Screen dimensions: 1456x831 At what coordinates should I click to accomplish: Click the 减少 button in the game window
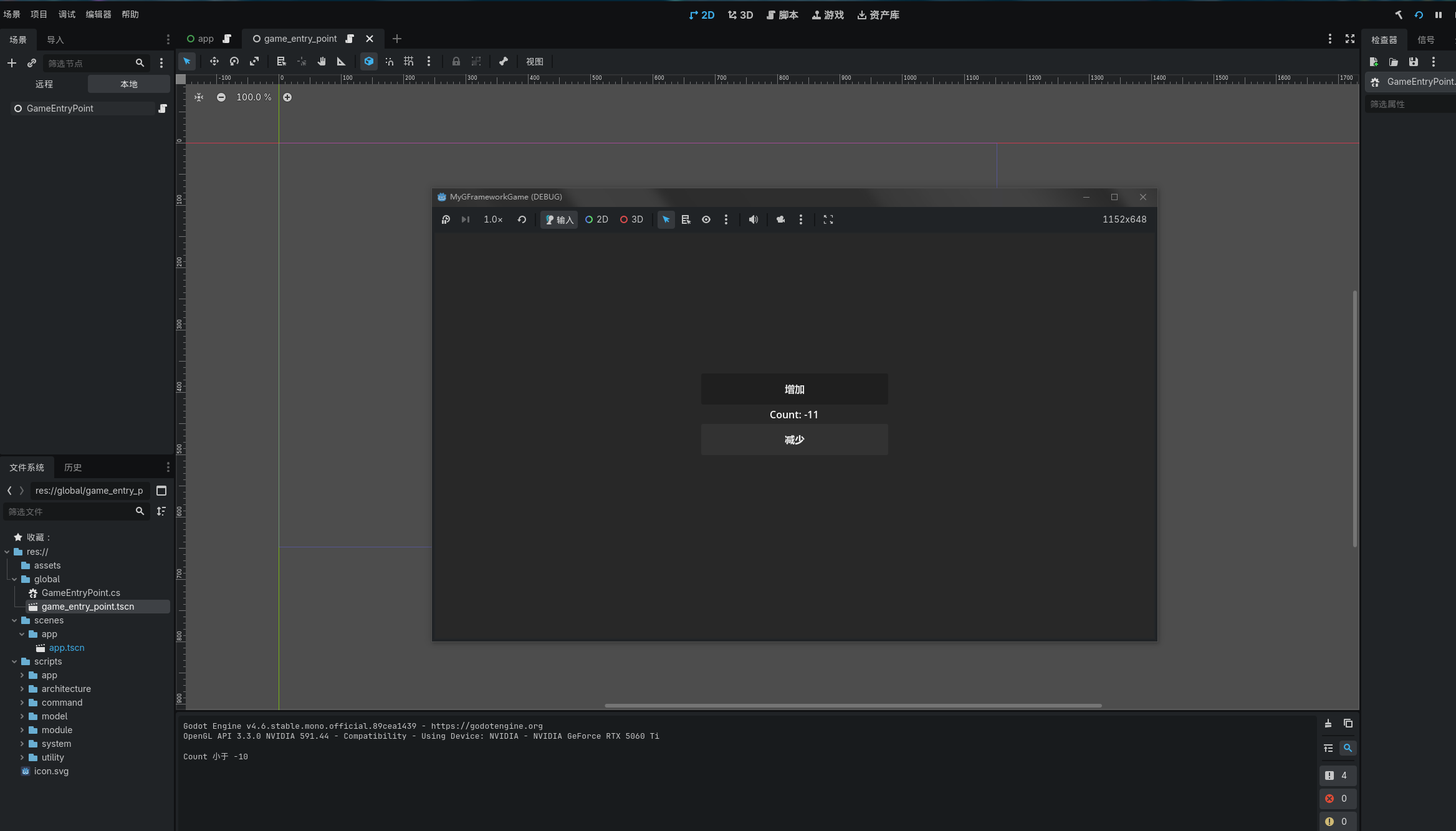point(794,440)
